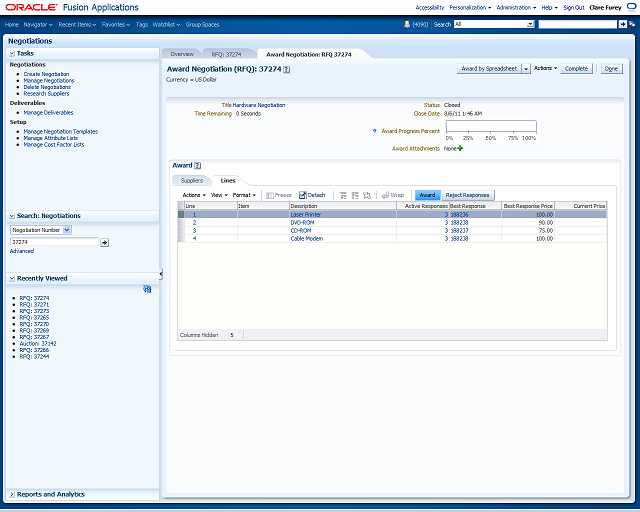Sort by Best Response Price column header

tap(528, 206)
